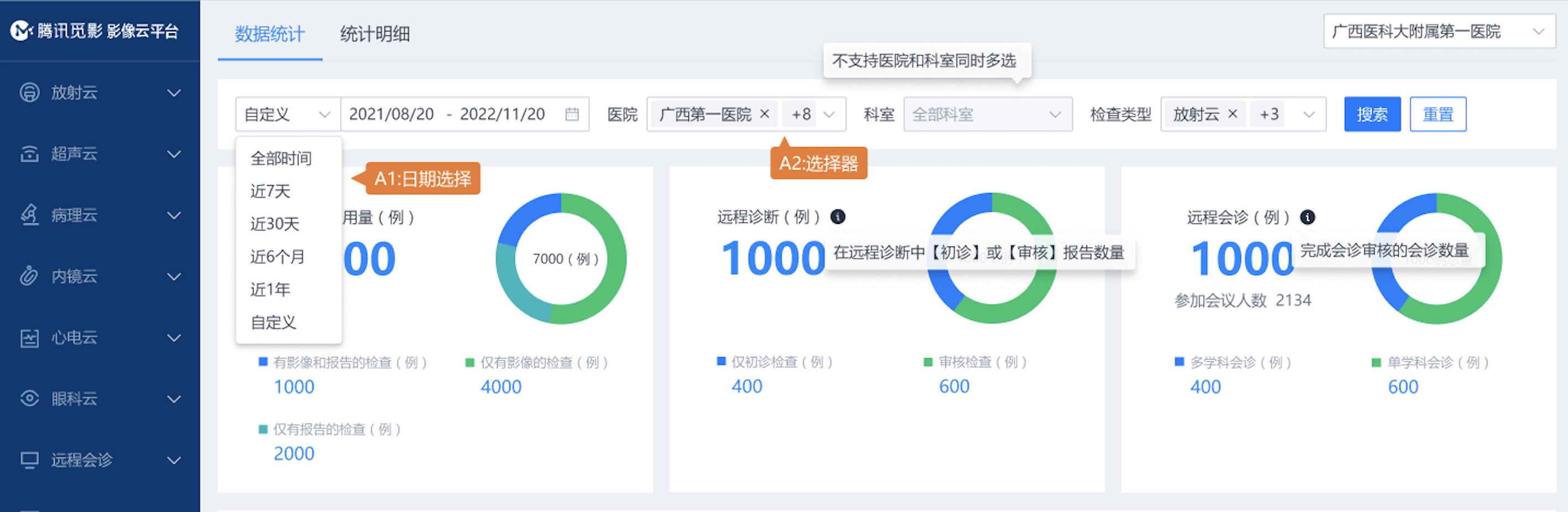Click the 远程会诊 donut chart
Viewport: 1568px width, 512px height.
coord(1436,258)
